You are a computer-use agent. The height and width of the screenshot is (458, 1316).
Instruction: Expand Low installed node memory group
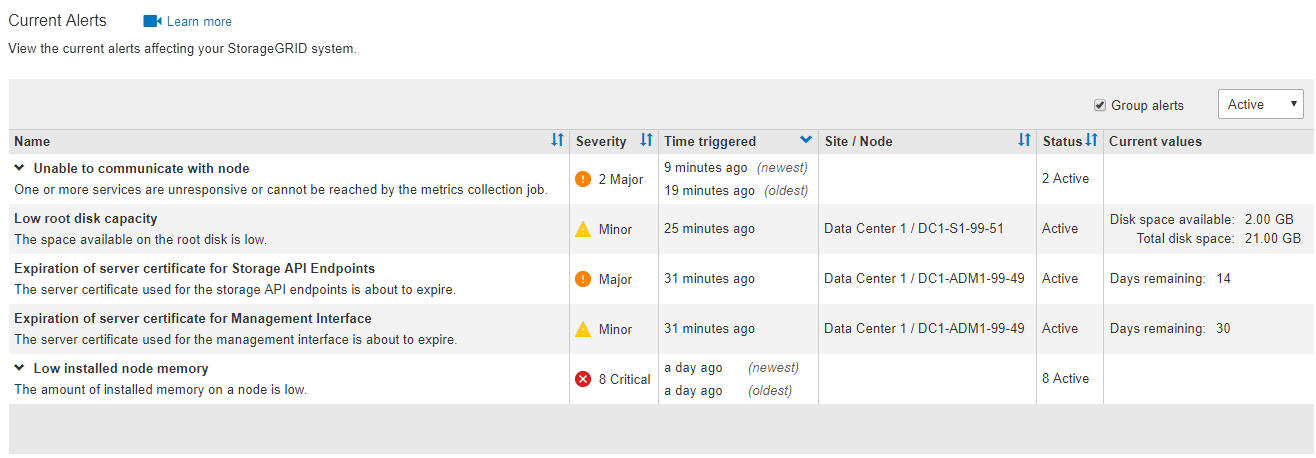point(19,368)
